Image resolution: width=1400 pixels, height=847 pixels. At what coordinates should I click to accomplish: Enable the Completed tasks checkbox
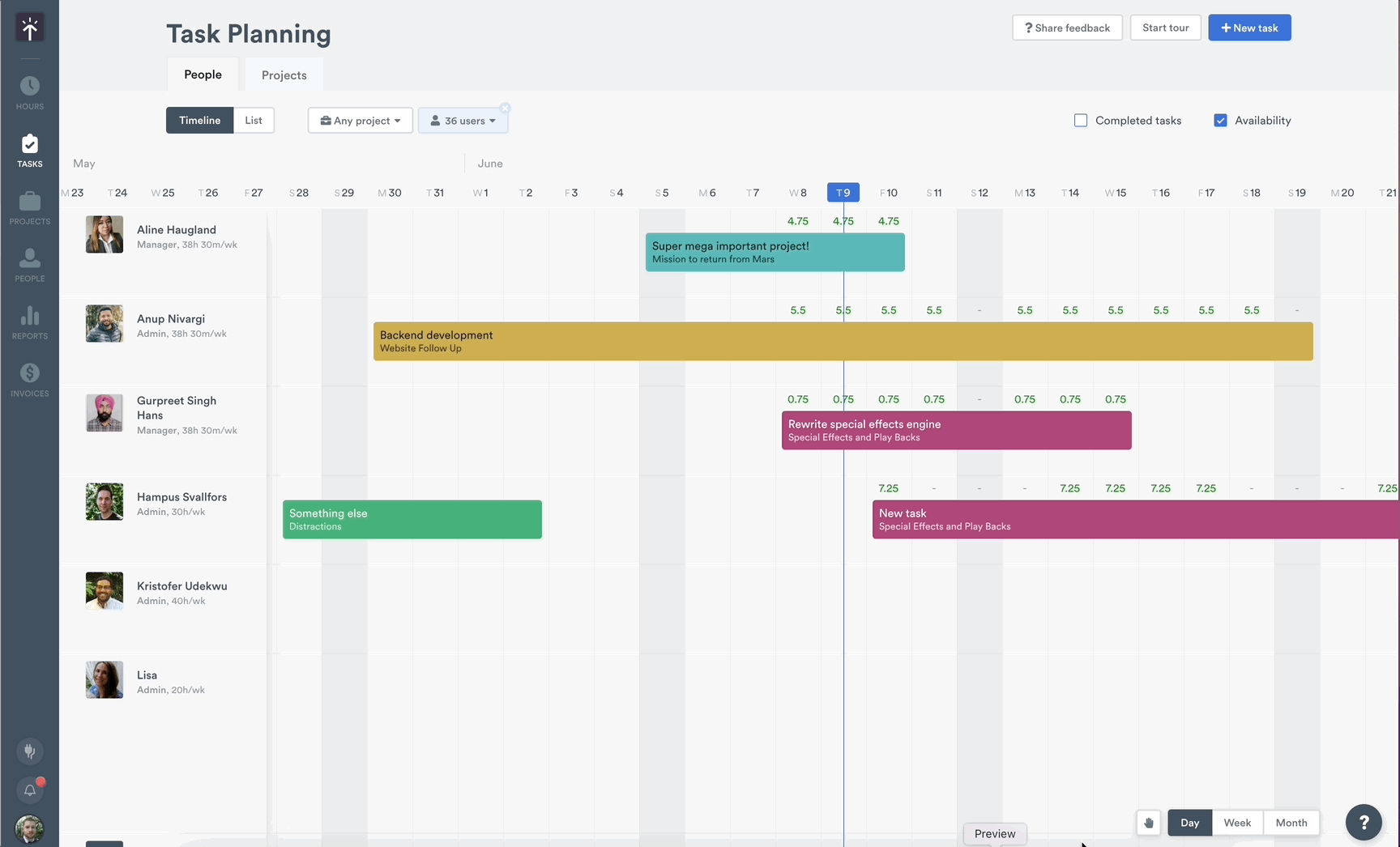point(1080,120)
